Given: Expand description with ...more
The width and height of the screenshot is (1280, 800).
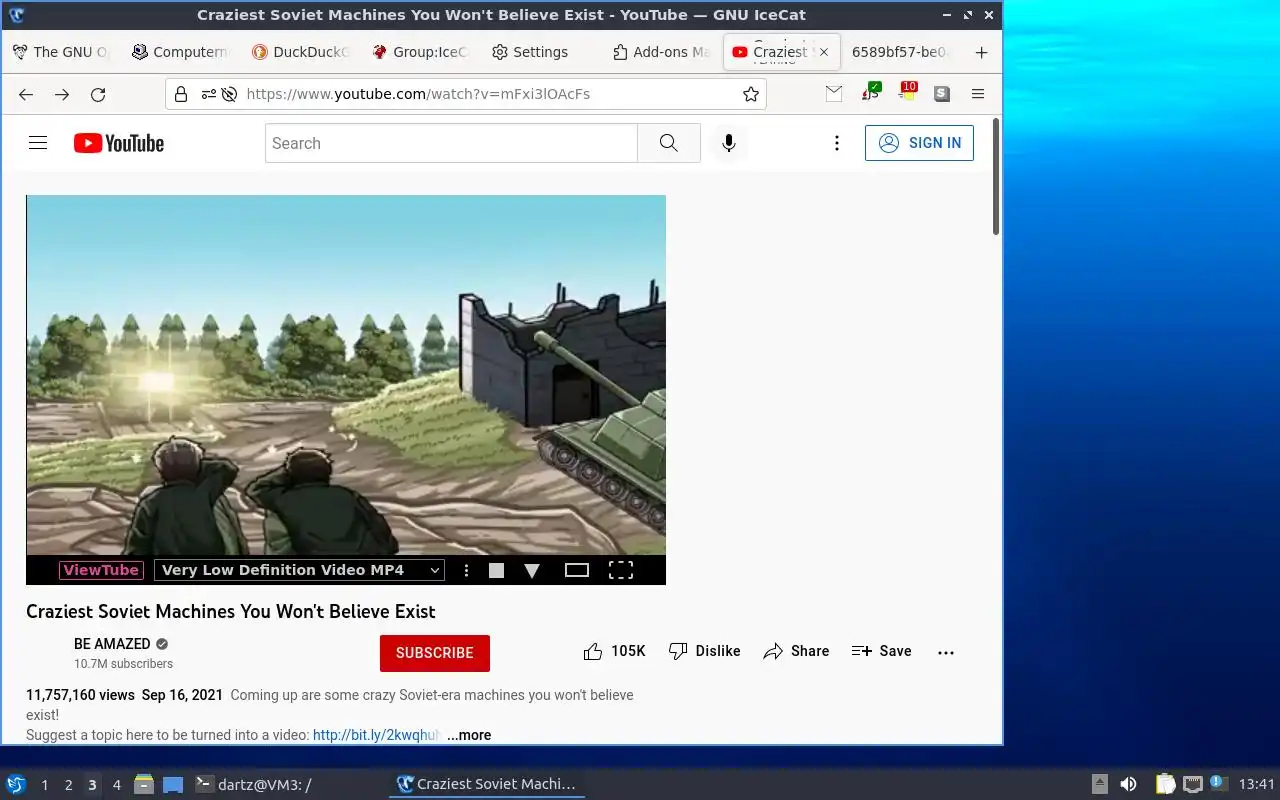Looking at the screenshot, I should pos(469,735).
